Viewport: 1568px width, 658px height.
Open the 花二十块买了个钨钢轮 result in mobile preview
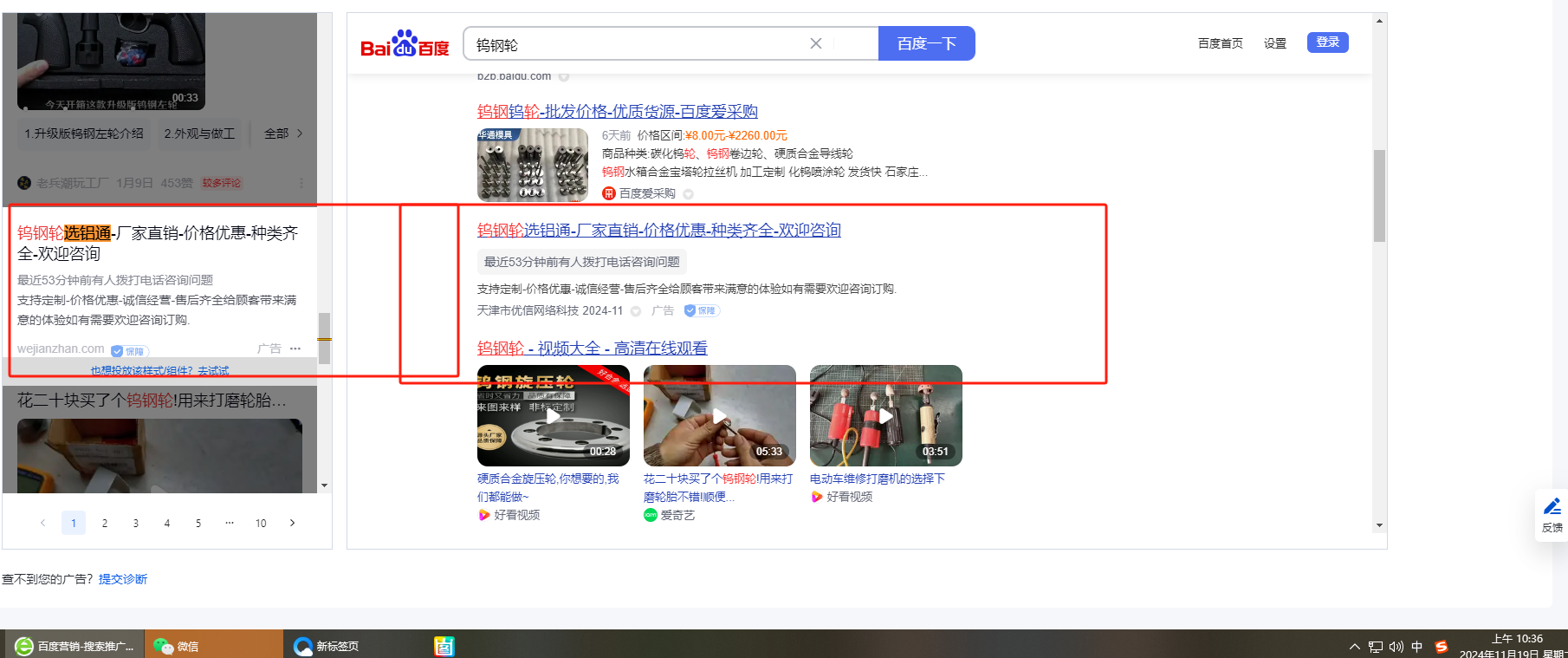pyautogui.click(x=152, y=401)
